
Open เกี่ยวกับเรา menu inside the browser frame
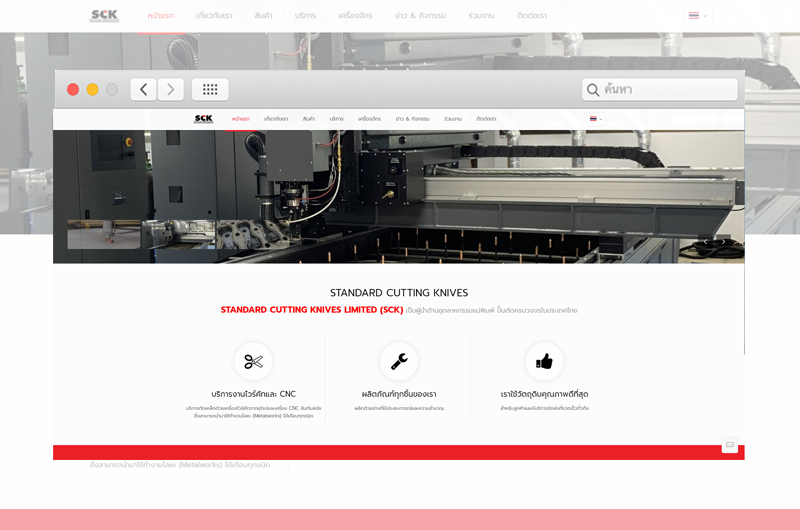276,119
